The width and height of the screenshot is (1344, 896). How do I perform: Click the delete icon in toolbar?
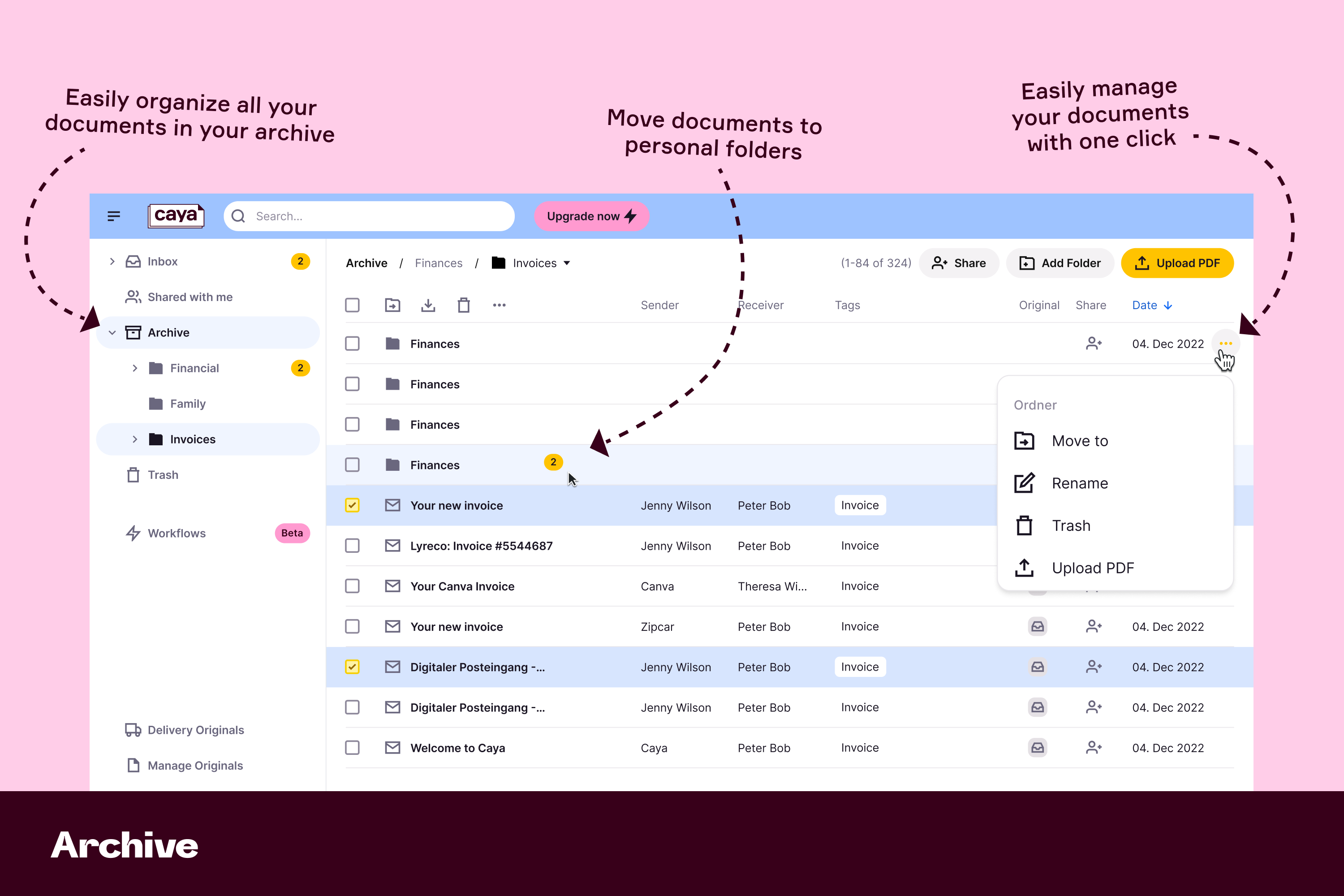point(463,305)
